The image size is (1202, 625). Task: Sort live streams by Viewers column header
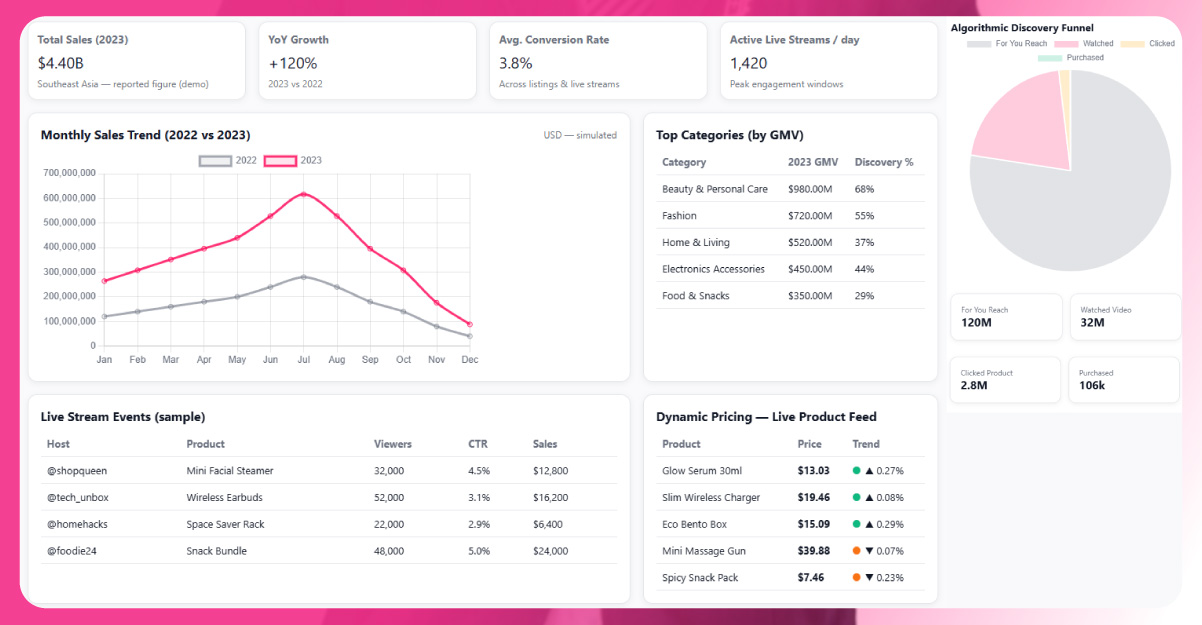pos(392,444)
